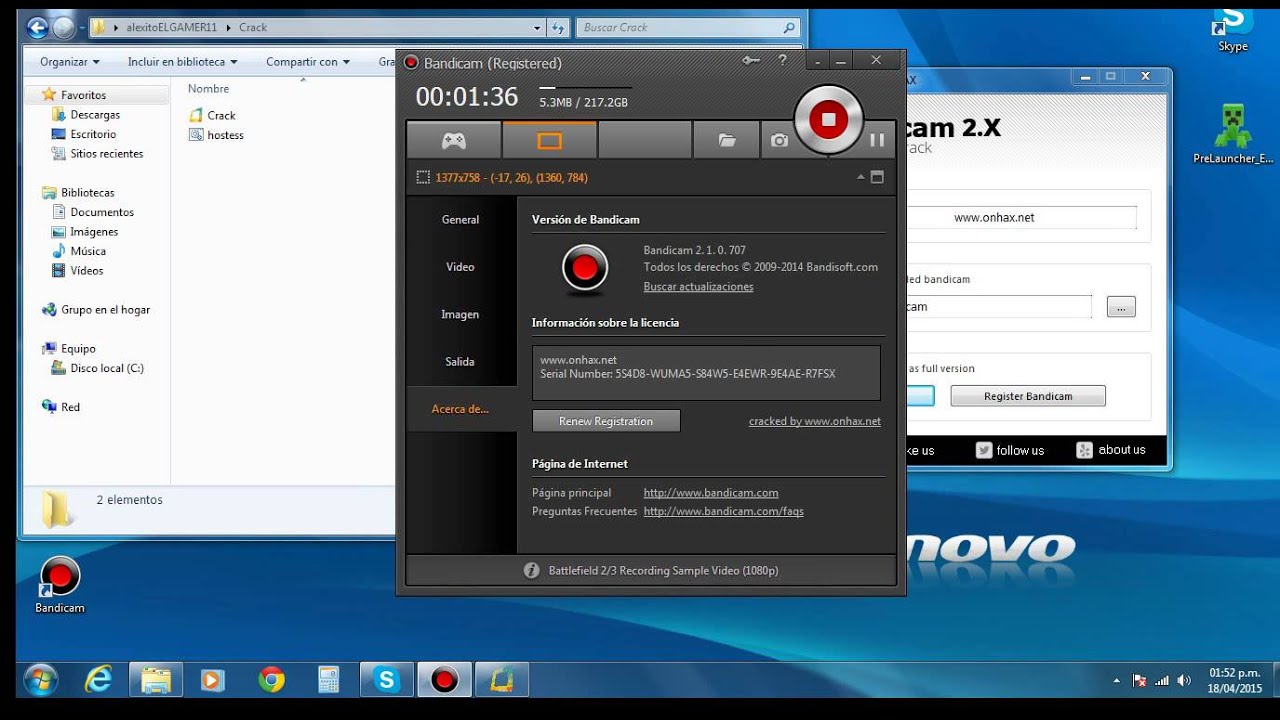Select 'Grupo en el hogar'
Viewport: 1280px width, 720px height.
coord(105,310)
